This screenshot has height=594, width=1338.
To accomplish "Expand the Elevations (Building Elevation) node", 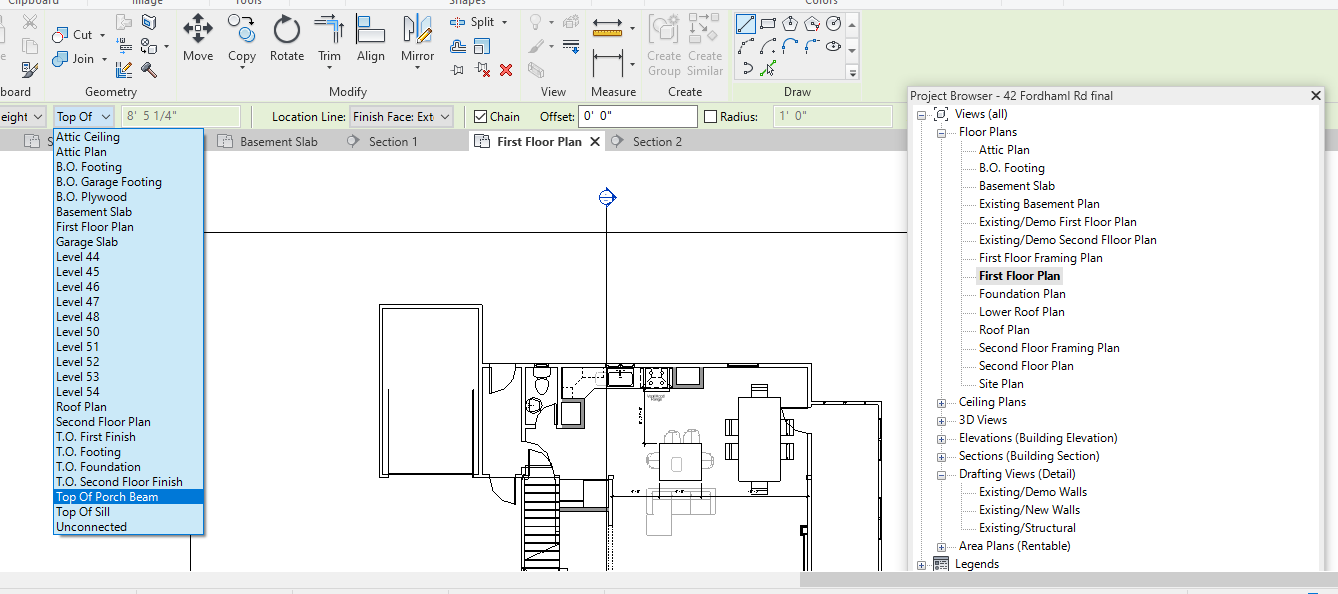I will pyautogui.click(x=941, y=438).
